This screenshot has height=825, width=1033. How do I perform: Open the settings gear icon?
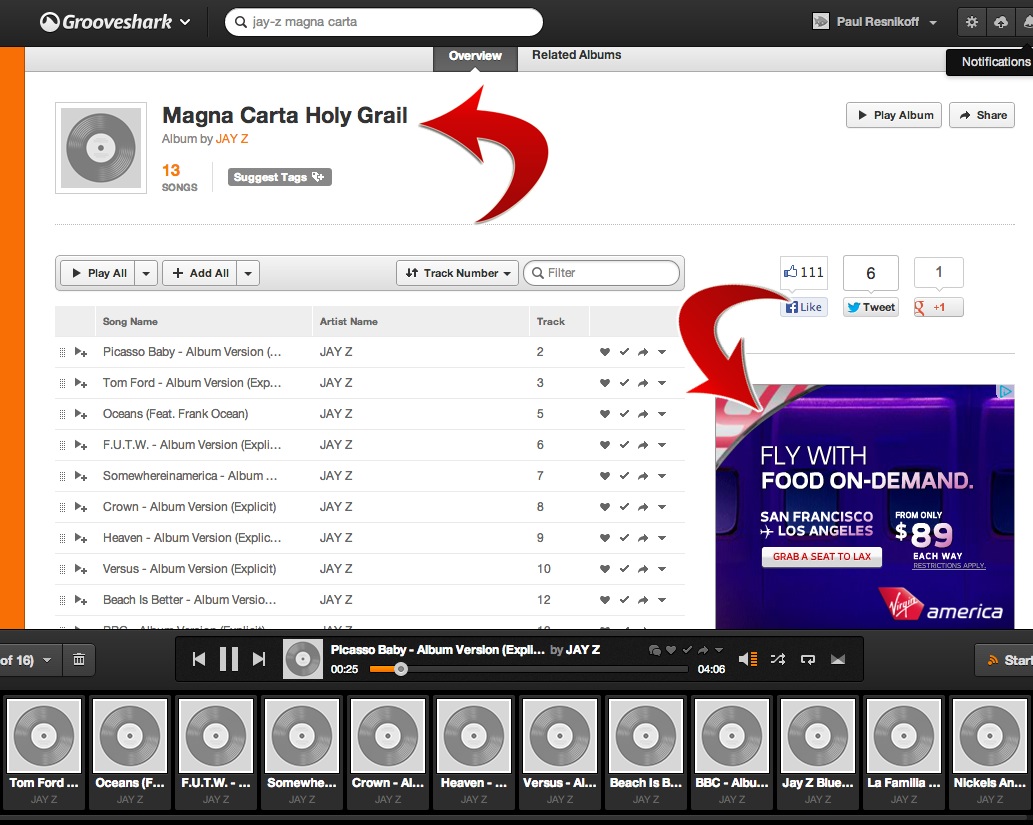tap(971, 22)
